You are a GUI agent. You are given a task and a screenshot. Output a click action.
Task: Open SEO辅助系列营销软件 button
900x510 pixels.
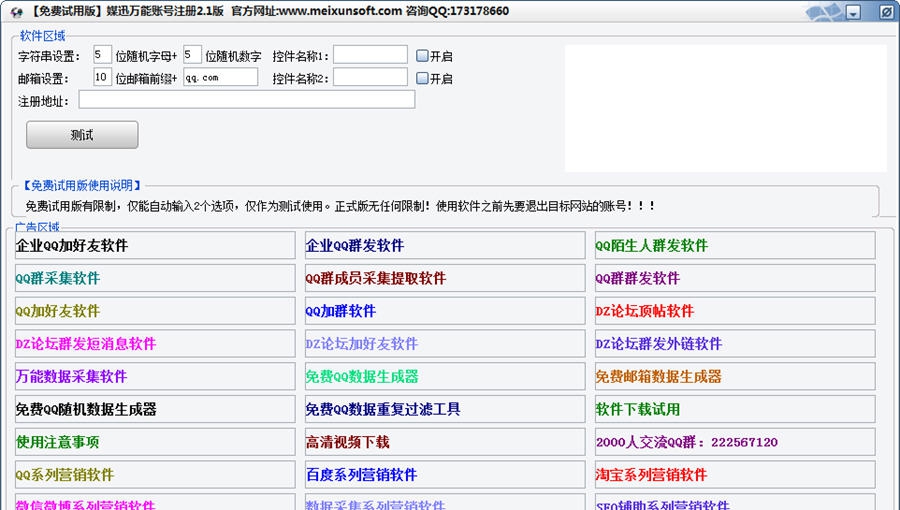[735, 502]
